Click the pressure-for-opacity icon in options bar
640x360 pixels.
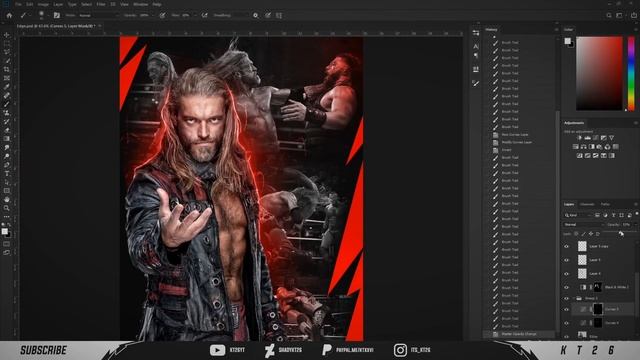[162, 16]
